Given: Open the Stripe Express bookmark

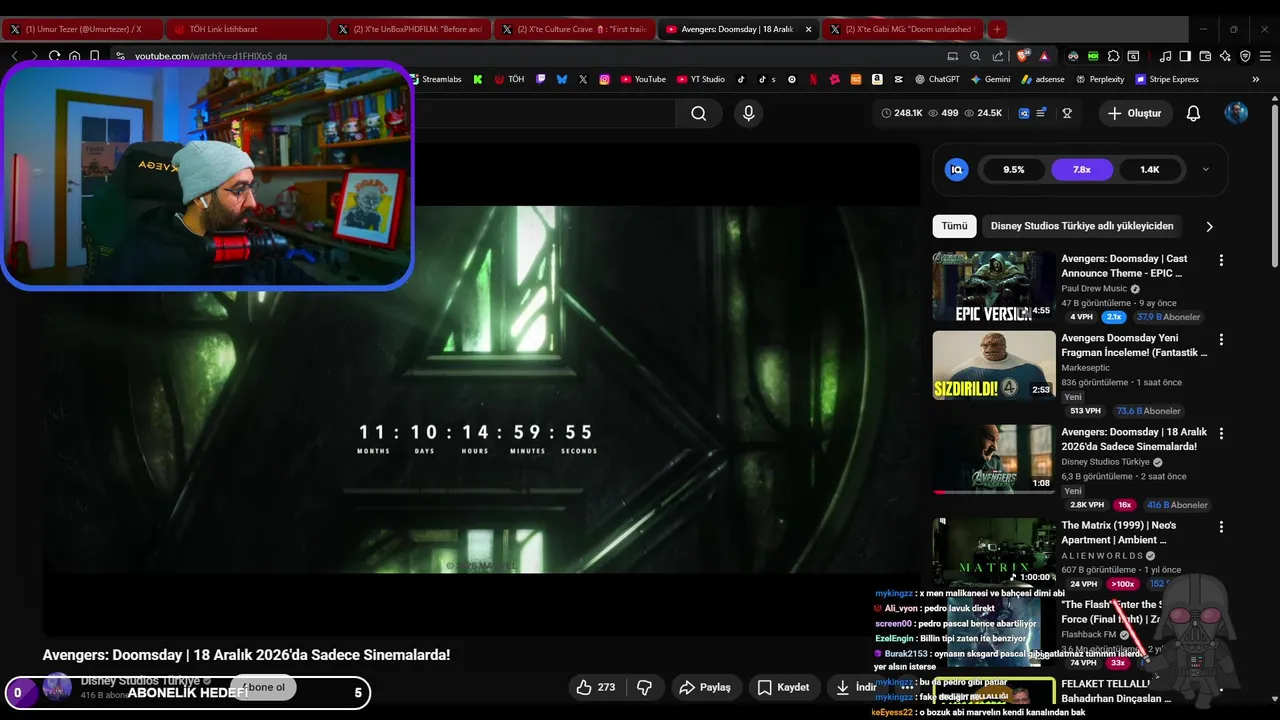Looking at the screenshot, I should coord(1167,79).
